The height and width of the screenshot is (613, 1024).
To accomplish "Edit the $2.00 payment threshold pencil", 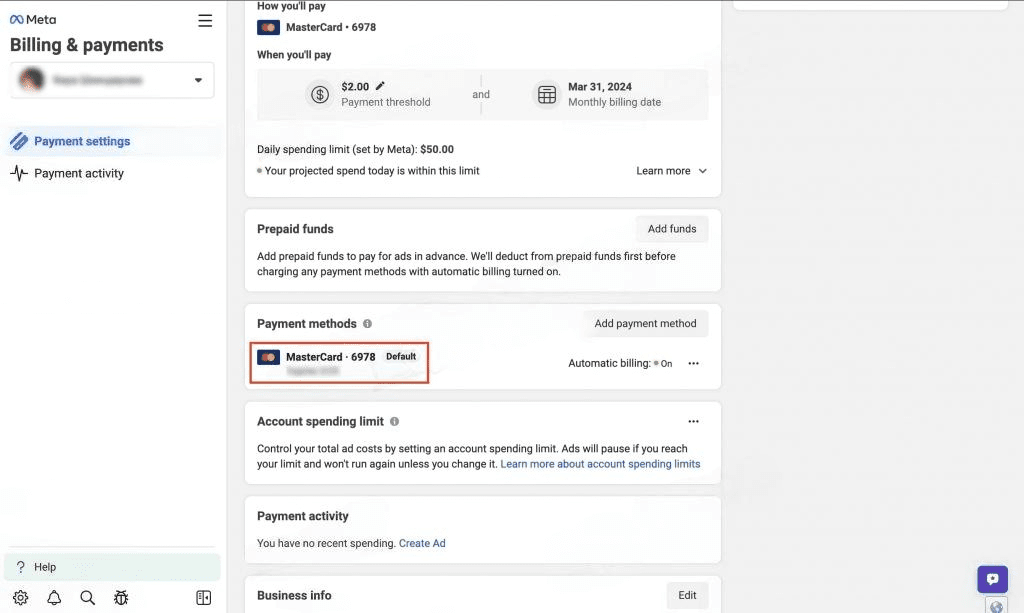I will [x=380, y=86].
